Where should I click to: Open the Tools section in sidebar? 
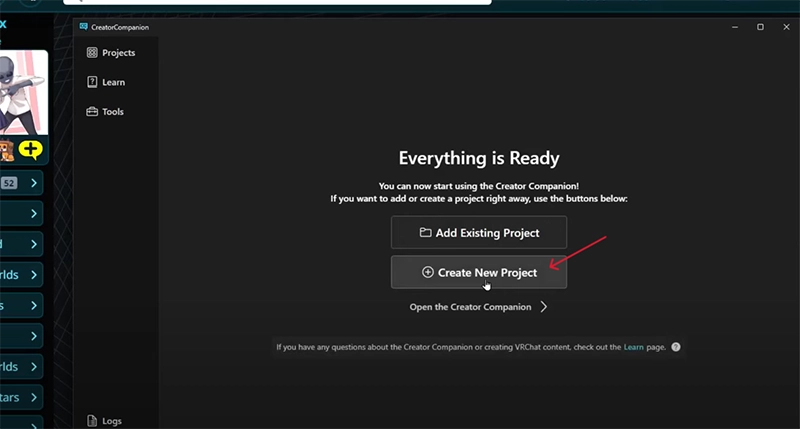pos(106,112)
